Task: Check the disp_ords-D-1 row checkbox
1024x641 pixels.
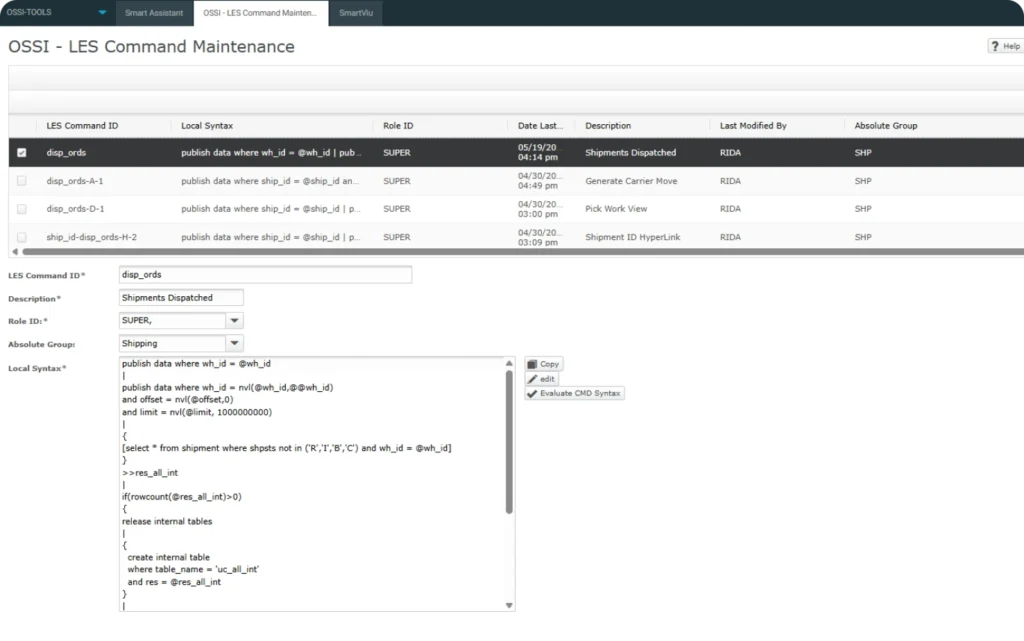Action: tap(22, 209)
